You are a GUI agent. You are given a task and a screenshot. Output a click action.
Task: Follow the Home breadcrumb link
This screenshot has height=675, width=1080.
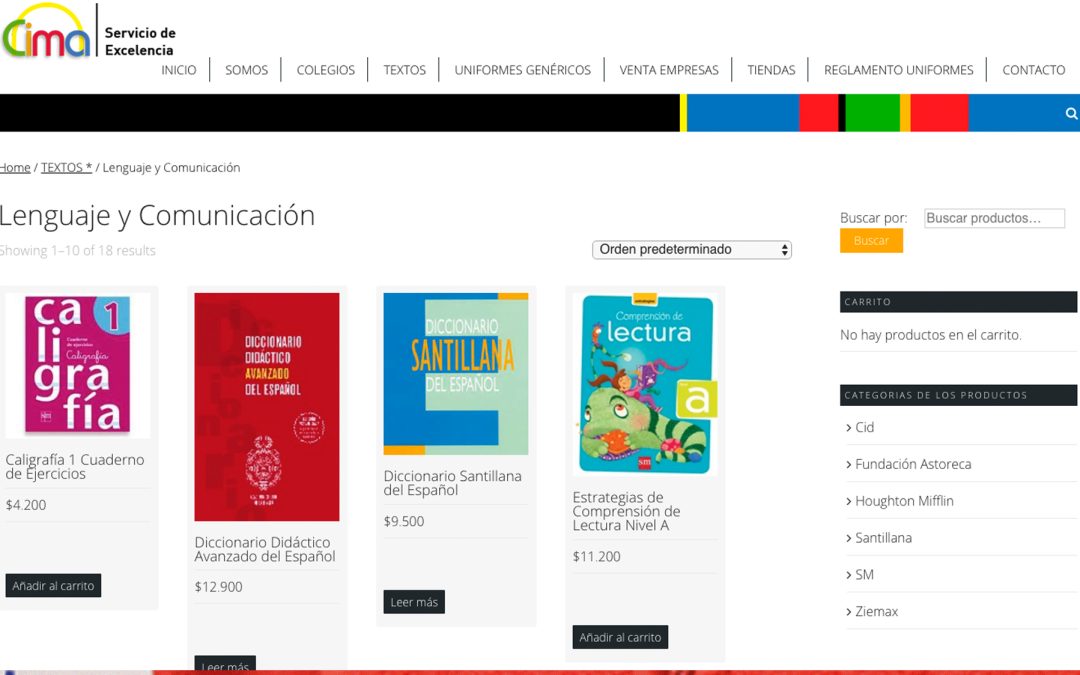click(14, 167)
